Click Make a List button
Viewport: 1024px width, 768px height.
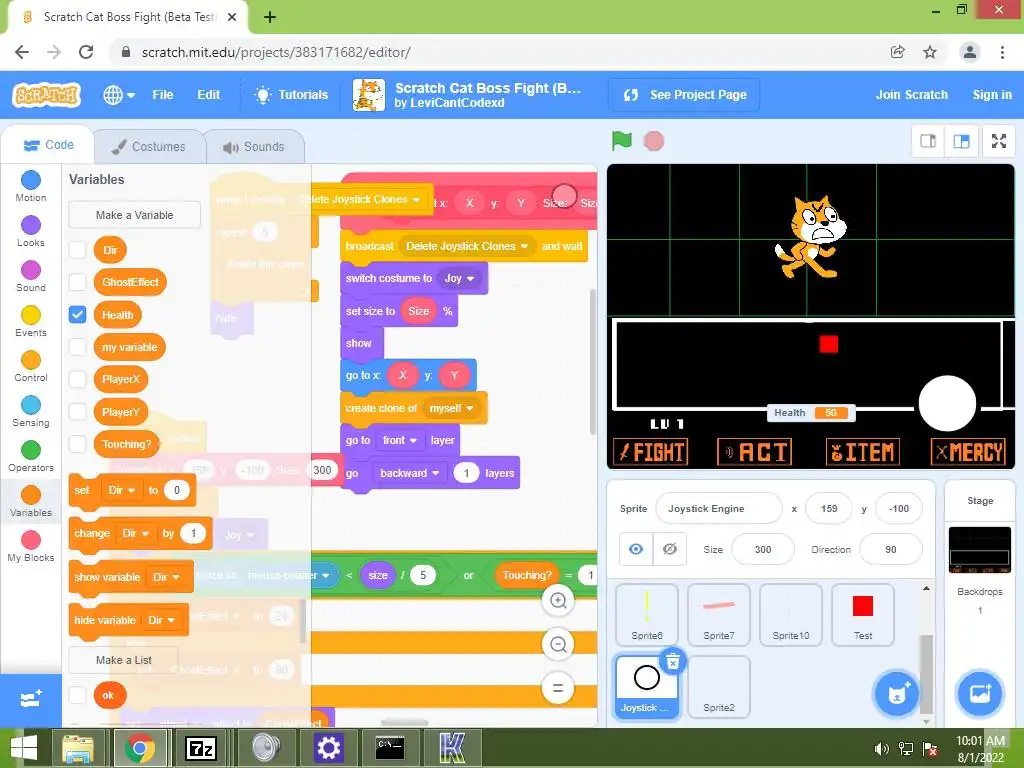point(124,660)
